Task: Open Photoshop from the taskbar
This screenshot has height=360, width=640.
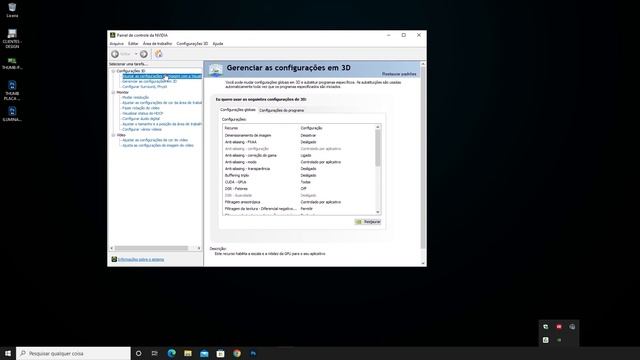Action: tap(253, 353)
